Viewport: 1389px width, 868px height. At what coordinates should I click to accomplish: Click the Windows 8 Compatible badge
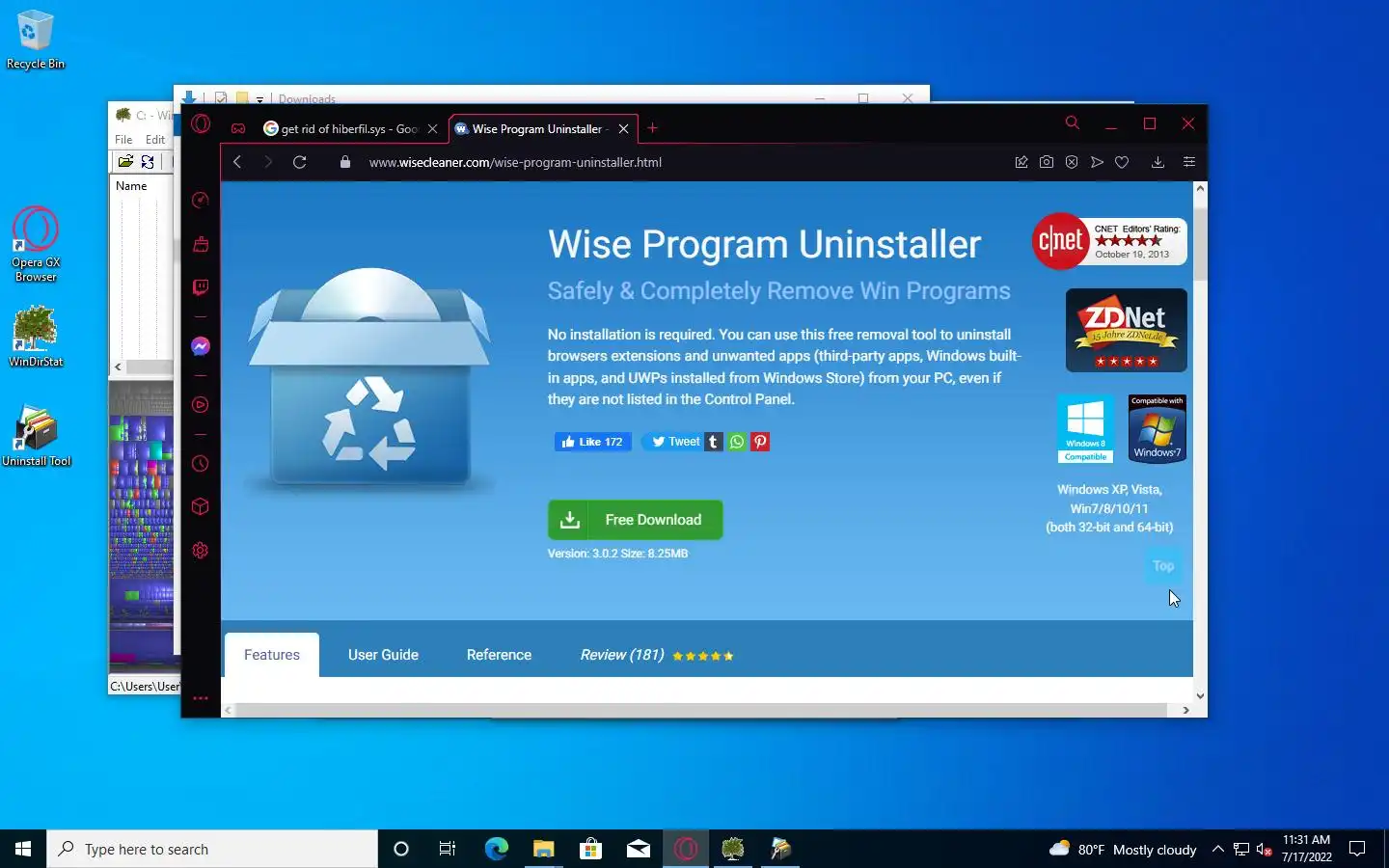click(x=1085, y=428)
